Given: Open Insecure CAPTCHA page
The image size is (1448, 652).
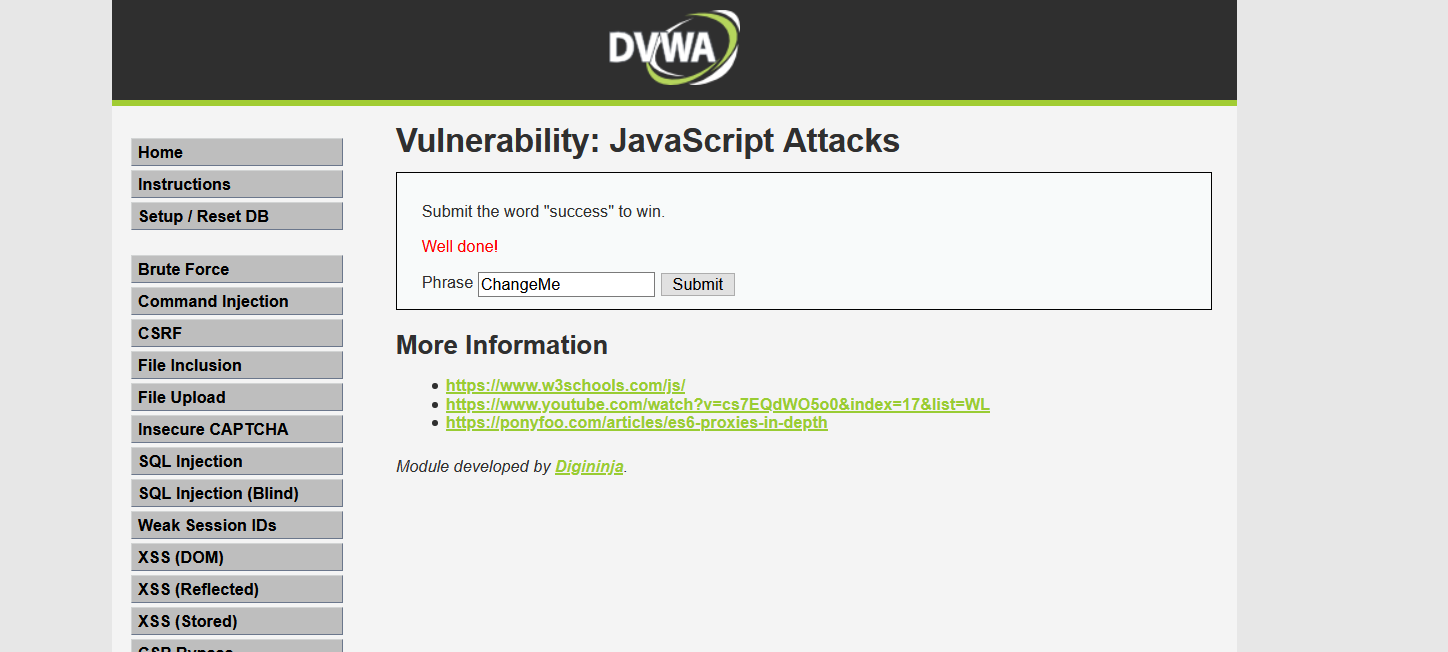Looking at the screenshot, I should point(236,429).
